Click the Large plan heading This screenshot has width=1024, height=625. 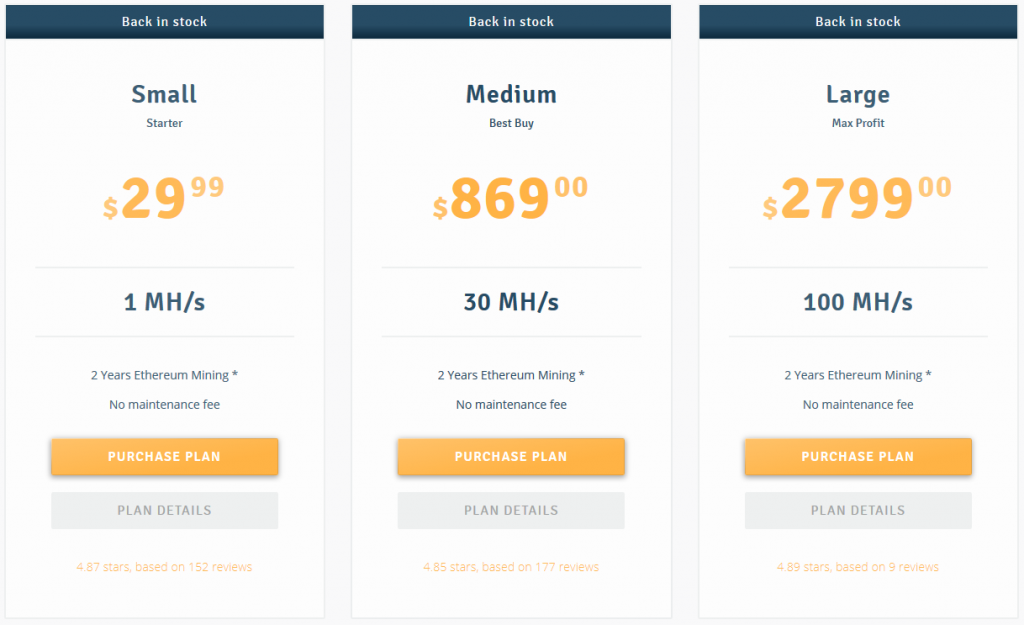point(858,95)
